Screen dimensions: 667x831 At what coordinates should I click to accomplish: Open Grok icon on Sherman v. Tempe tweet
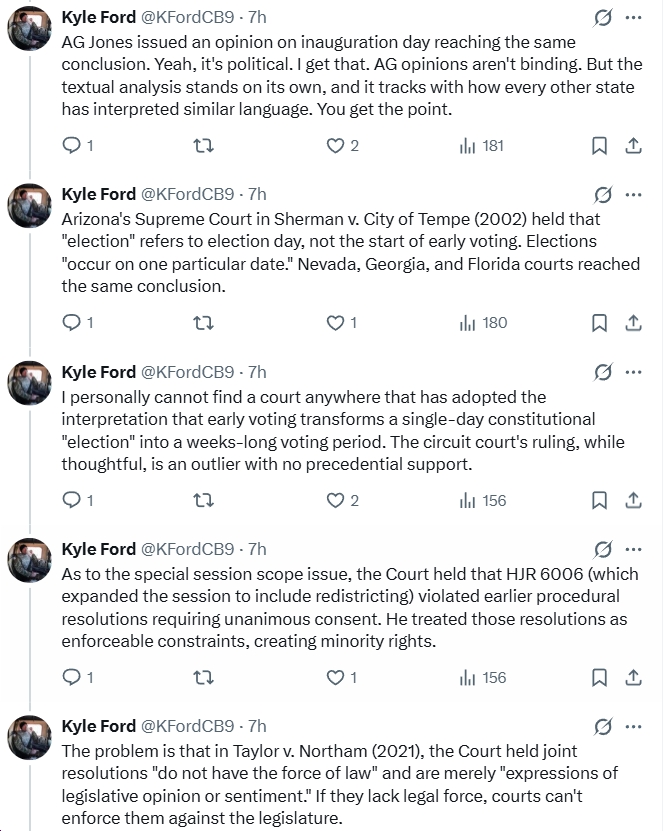tap(603, 194)
